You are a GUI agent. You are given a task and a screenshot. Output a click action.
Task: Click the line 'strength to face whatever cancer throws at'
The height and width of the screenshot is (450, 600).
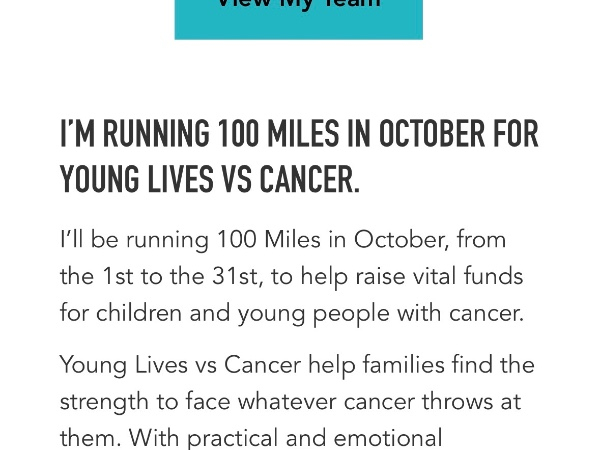[290, 402]
